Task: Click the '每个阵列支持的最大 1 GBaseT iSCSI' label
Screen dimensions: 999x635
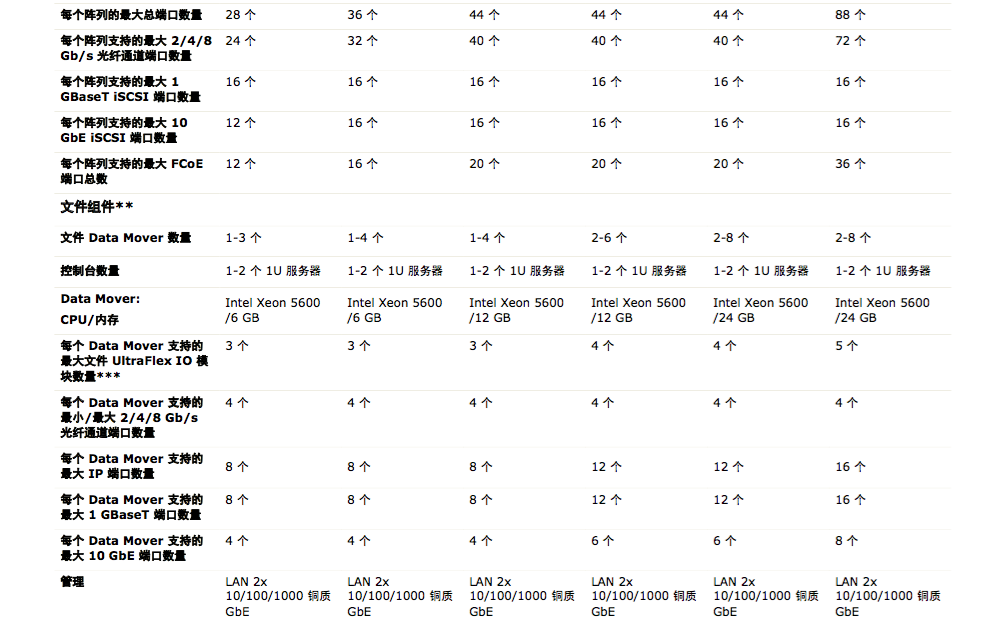Action: coord(130,89)
